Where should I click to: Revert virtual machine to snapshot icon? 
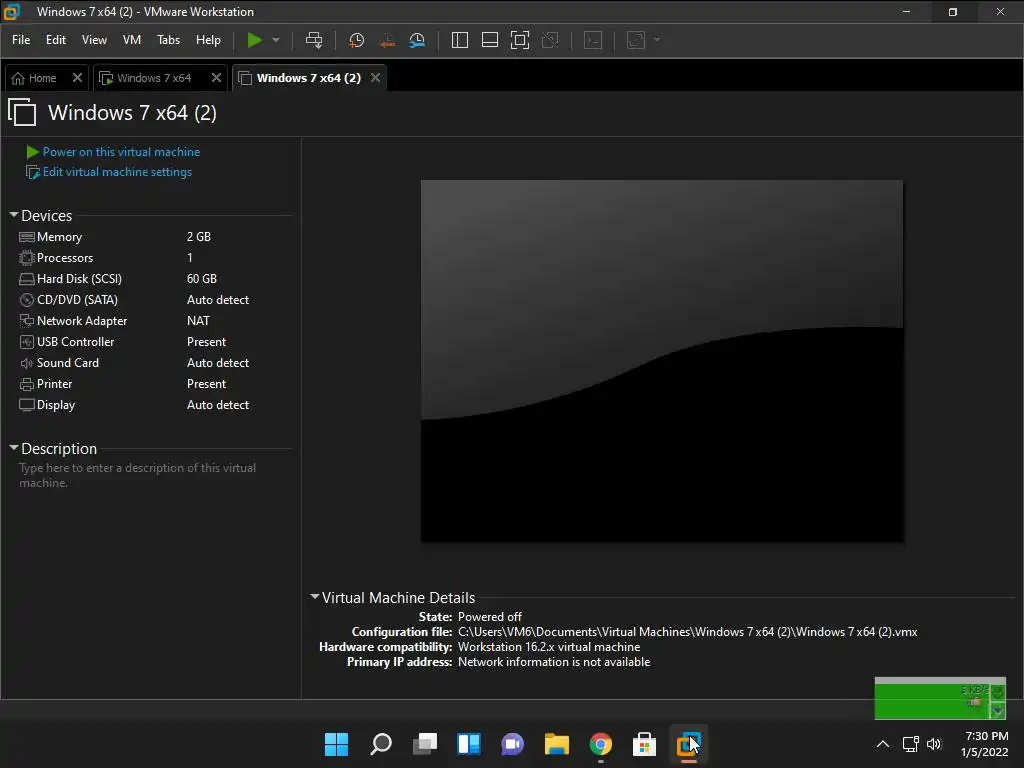pos(387,40)
